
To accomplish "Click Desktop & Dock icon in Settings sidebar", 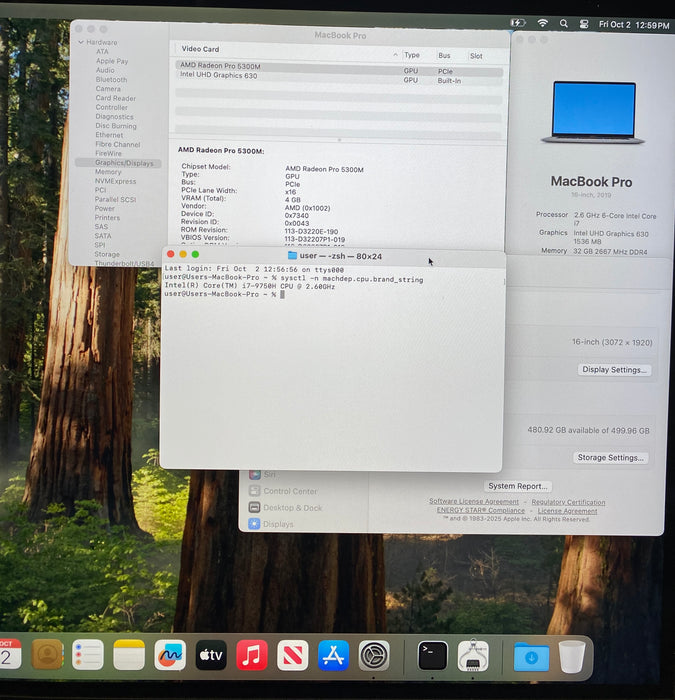I will point(254,507).
